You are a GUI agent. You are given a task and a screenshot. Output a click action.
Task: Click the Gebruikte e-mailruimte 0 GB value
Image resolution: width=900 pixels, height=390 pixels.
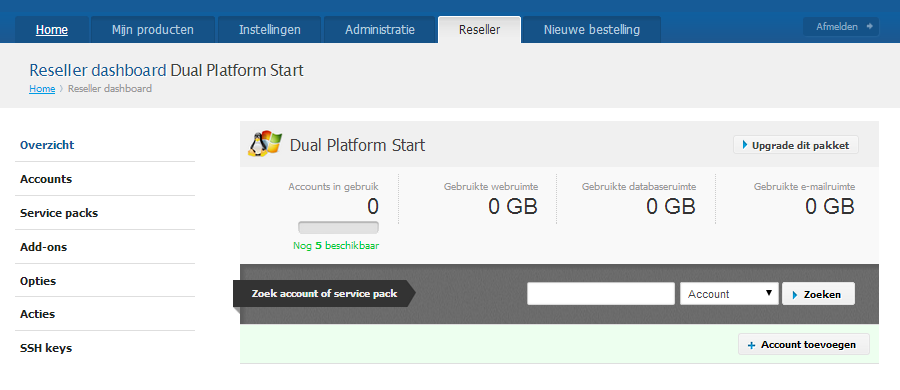[829, 207]
